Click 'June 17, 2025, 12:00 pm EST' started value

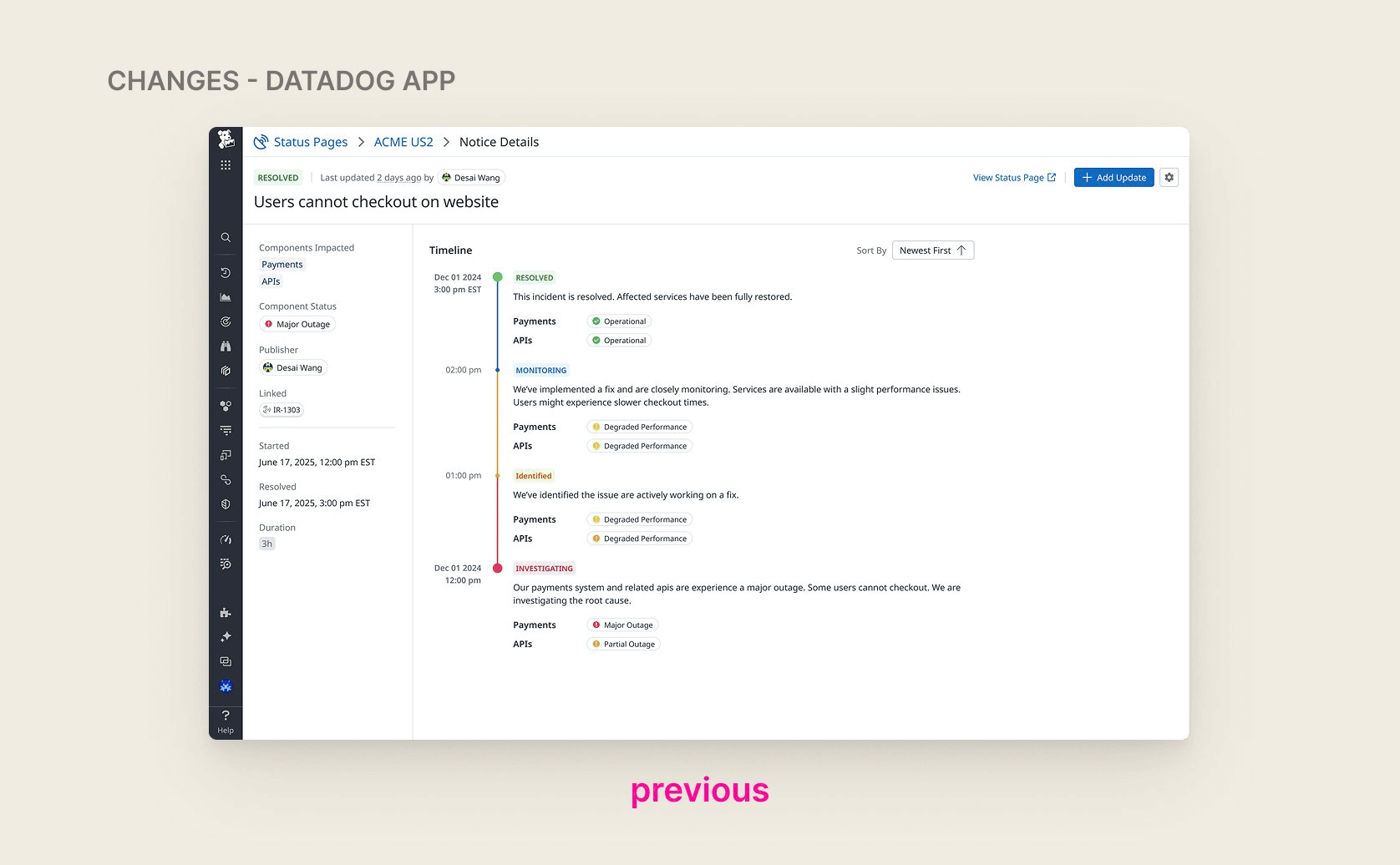click(x=317, y=463)
